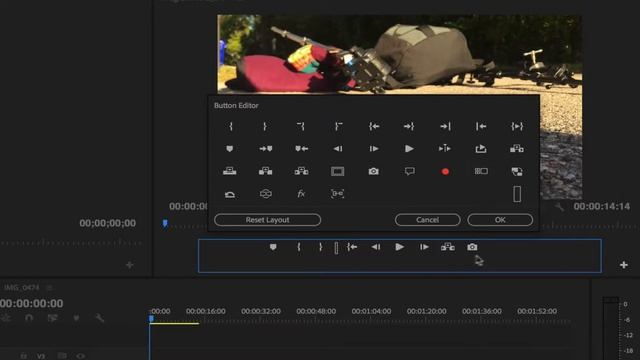Click Reset Layout button
640x360 pixels.
coord(267,220)
